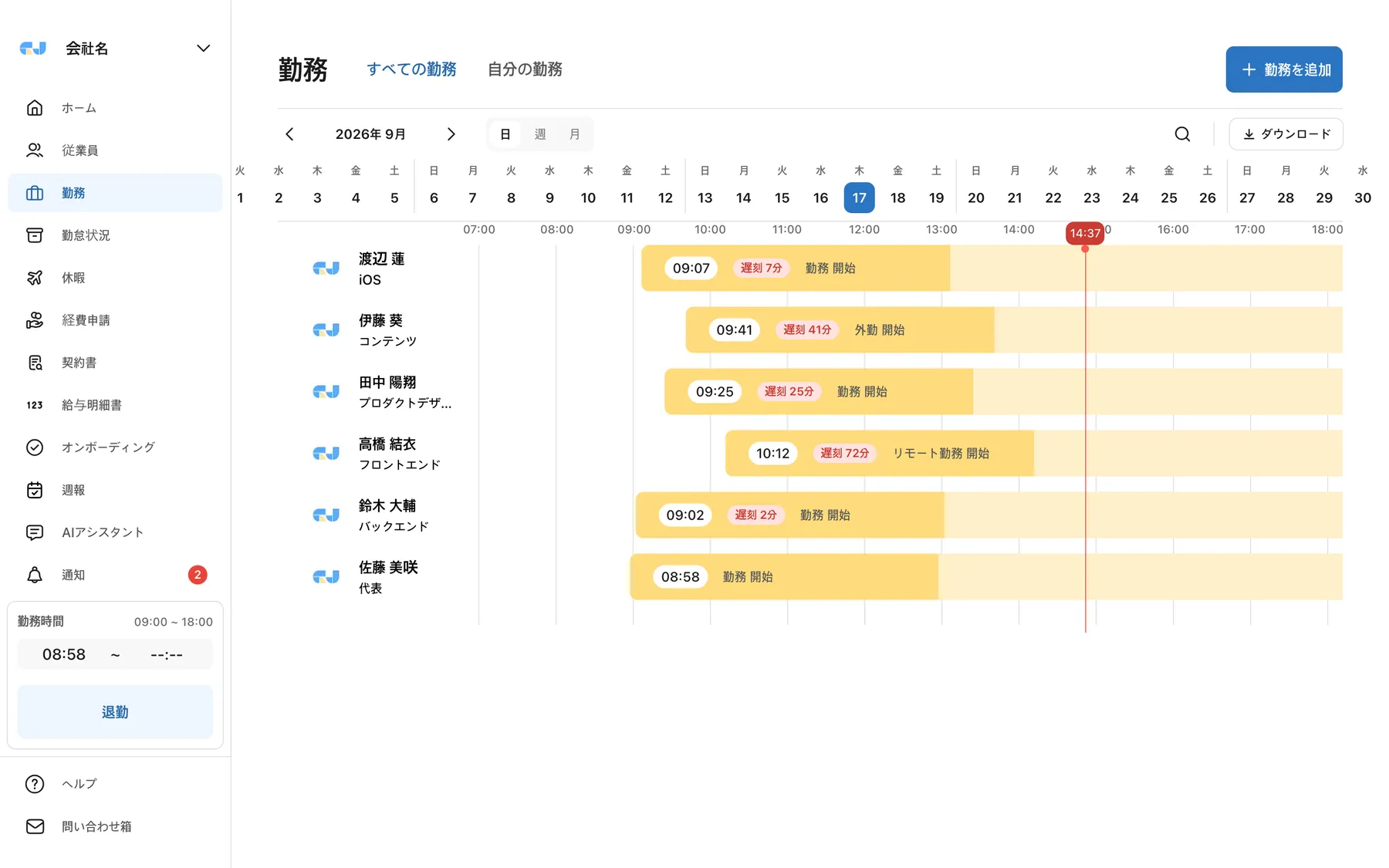Click 田中 陽翔 employee name
The width and height of the screenshot is (1389, 868).
[387, 383]
